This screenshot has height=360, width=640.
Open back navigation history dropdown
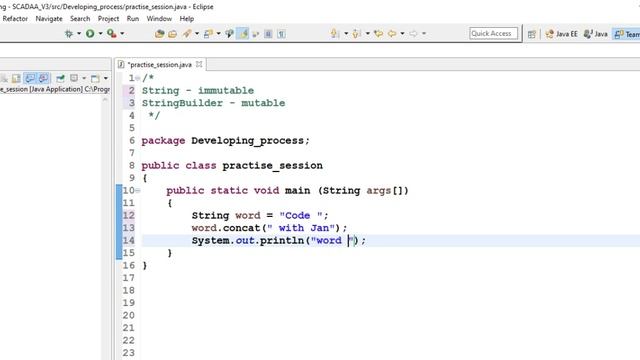point(402,33)
